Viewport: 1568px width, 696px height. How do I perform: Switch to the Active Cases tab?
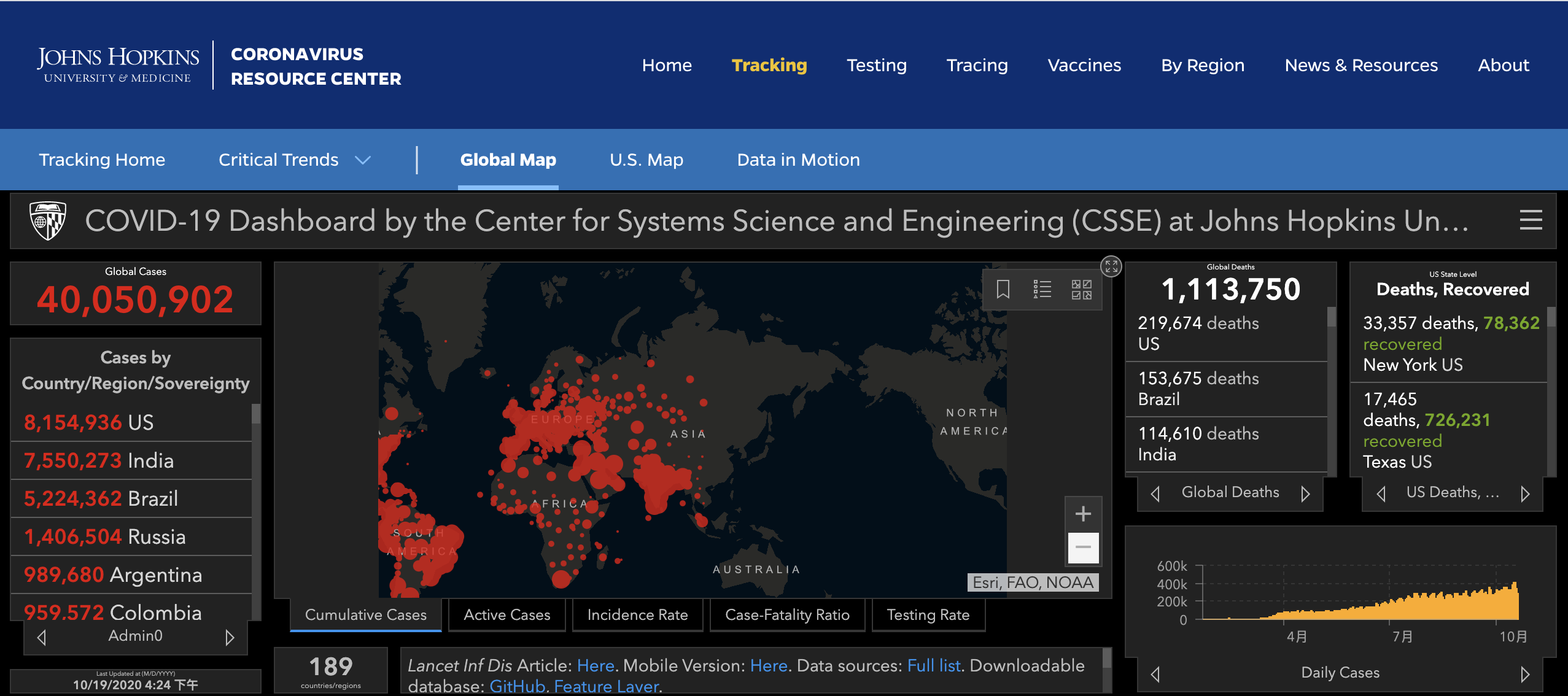tap(506, 615)
